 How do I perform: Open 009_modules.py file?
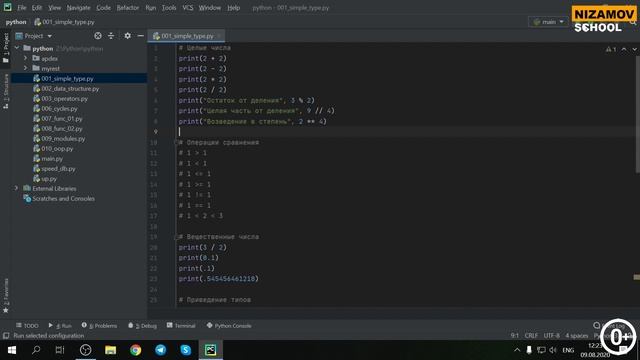(x=63, y=138)
